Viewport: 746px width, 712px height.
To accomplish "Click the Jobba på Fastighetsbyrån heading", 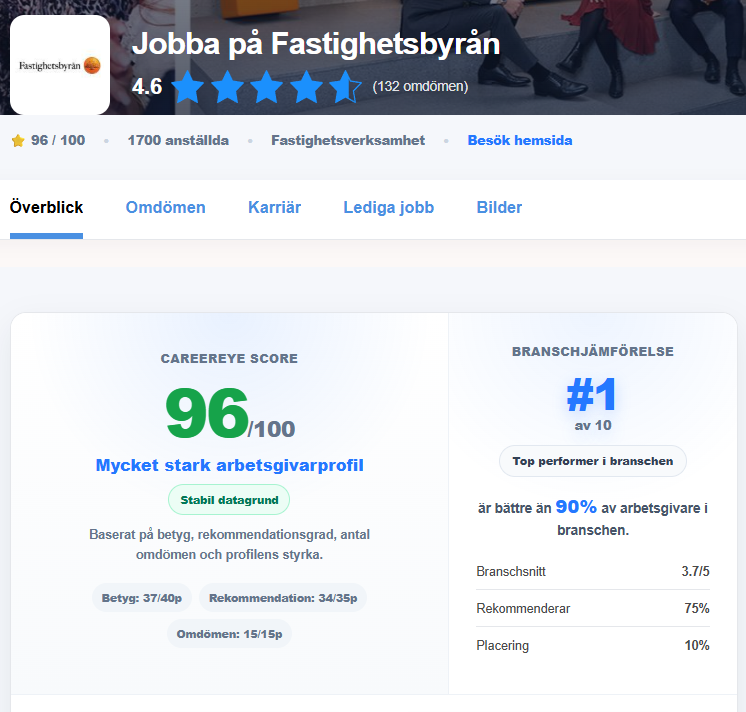I will click(316, 44).
